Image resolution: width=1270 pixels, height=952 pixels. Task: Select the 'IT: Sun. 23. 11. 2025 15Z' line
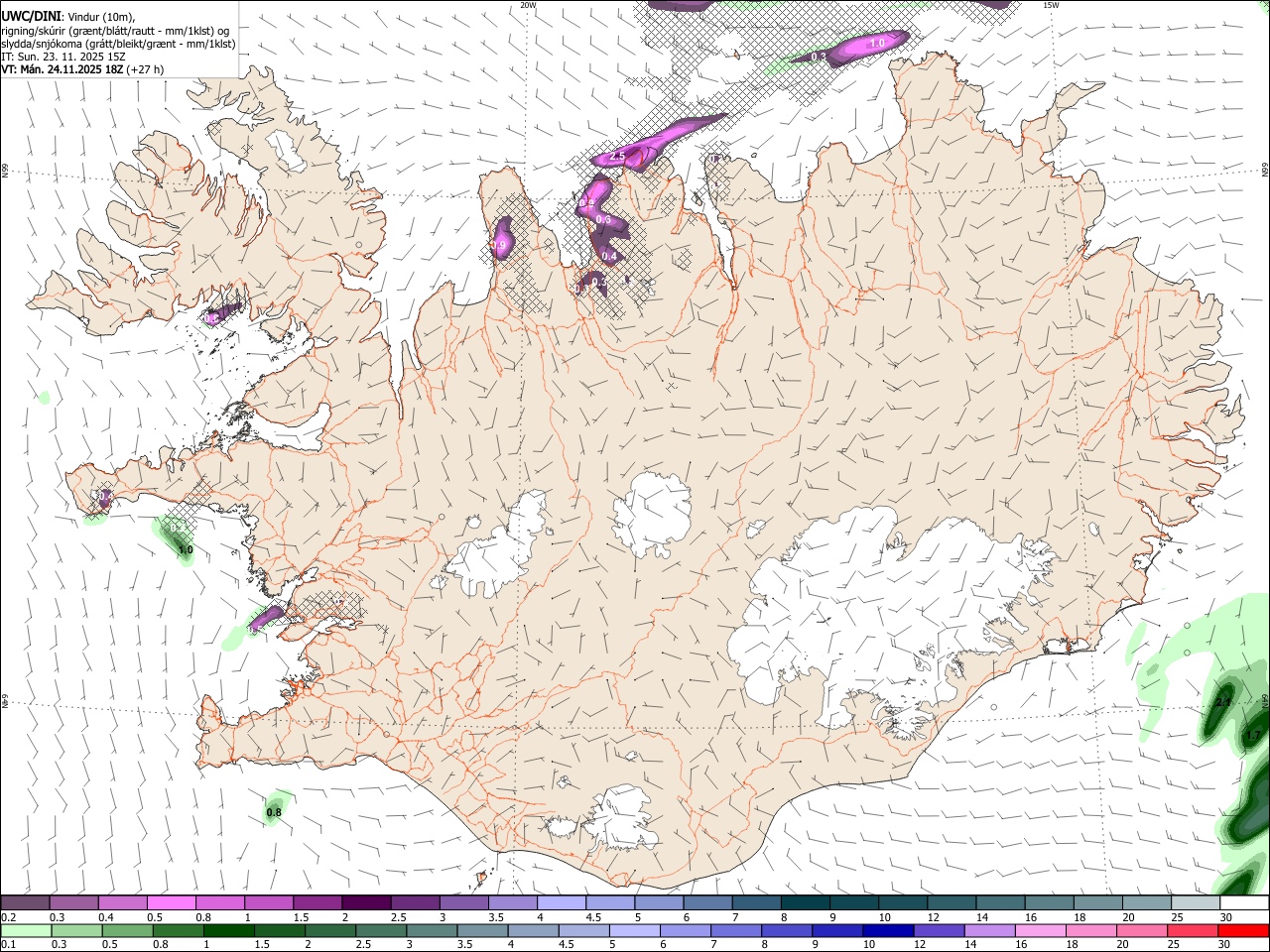pyautogui.click(x=63, y=57)
